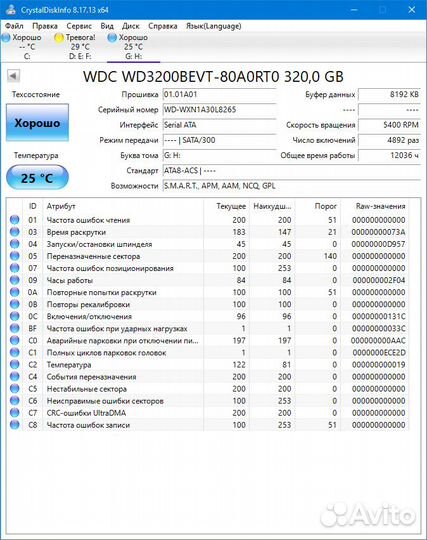The width and height of the screenshot is (427, 540).
Task: Click status icon of attribute C7
Action: tap(14, 412)
